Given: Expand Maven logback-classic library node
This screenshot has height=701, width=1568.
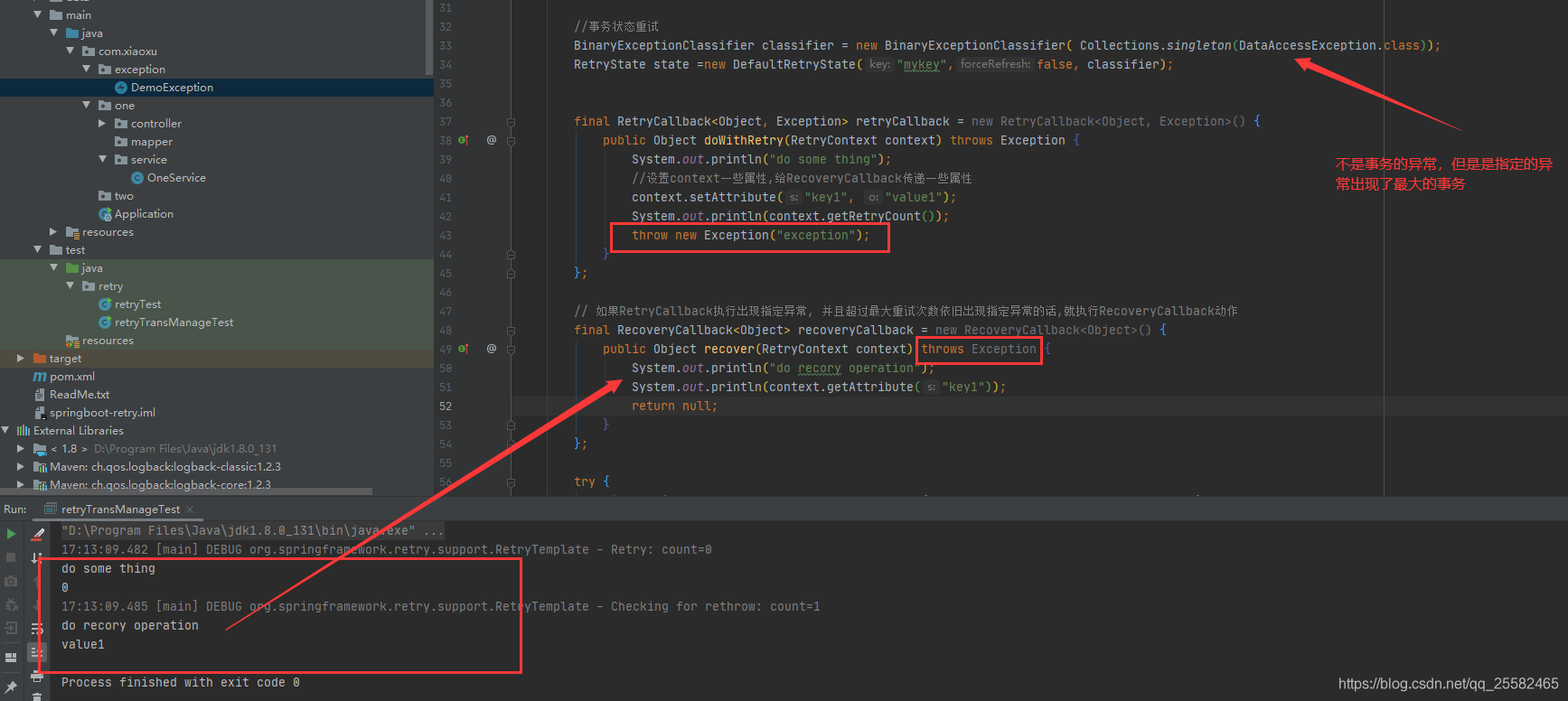Looking at the screenshot, I should pos(21,467).
